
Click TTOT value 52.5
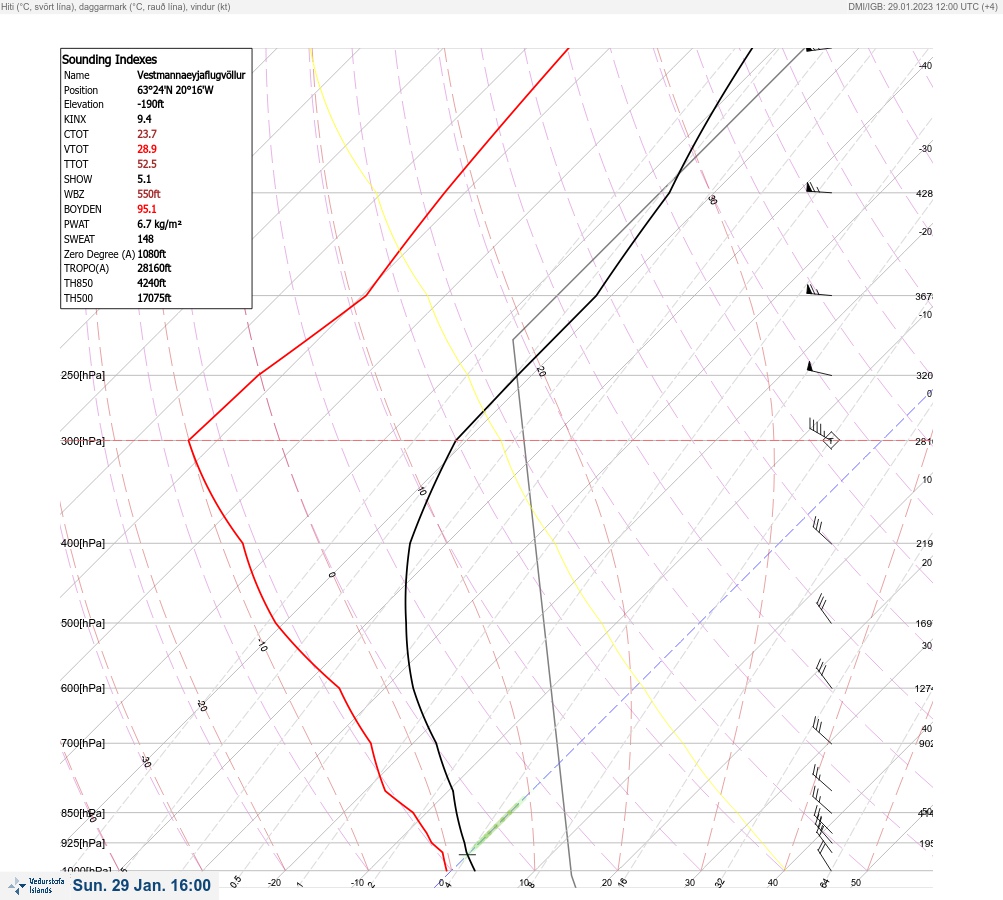tap(146, 164)
